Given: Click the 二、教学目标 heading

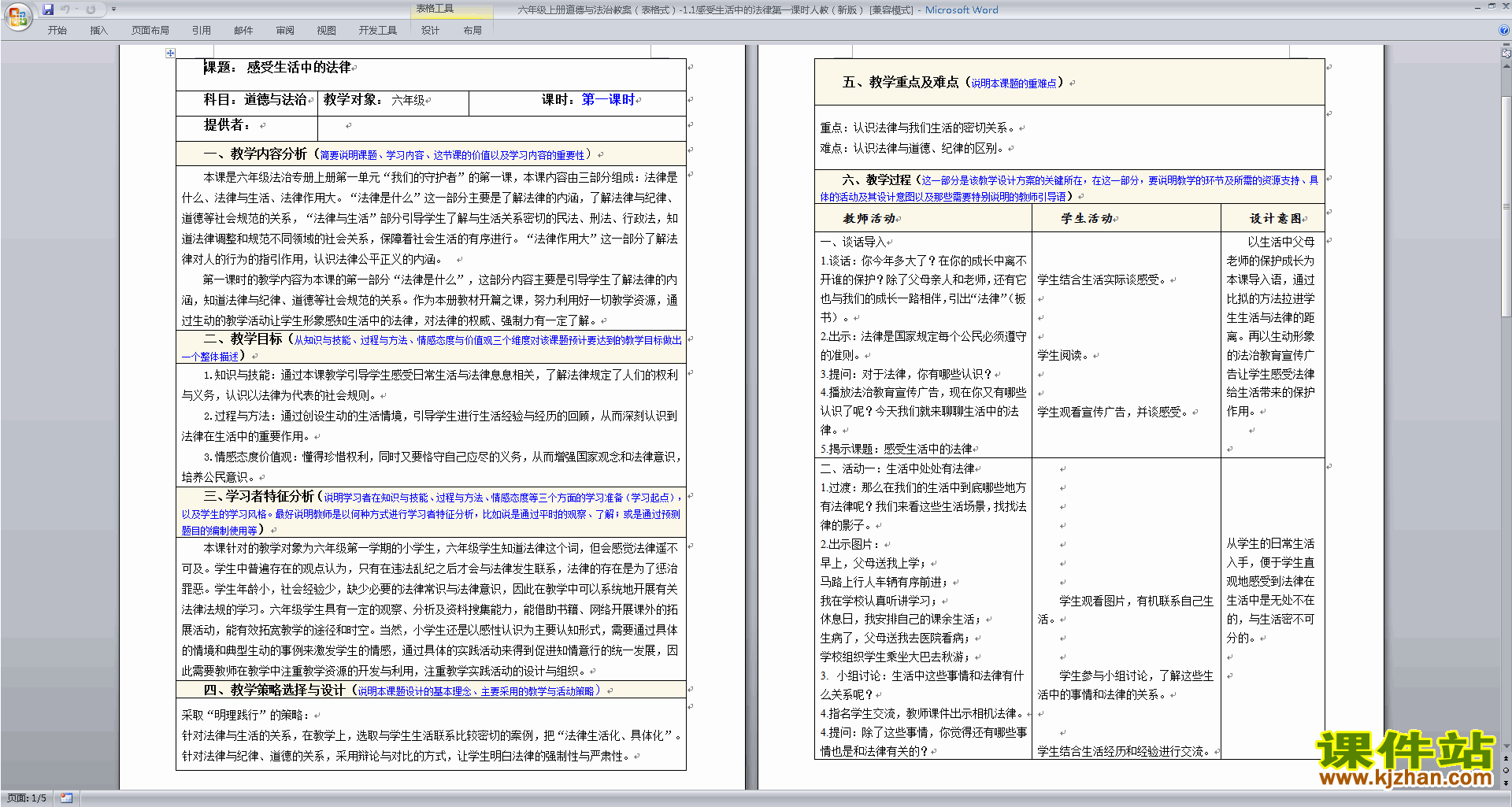Looking at the screenshot, I should pos(243,339).
